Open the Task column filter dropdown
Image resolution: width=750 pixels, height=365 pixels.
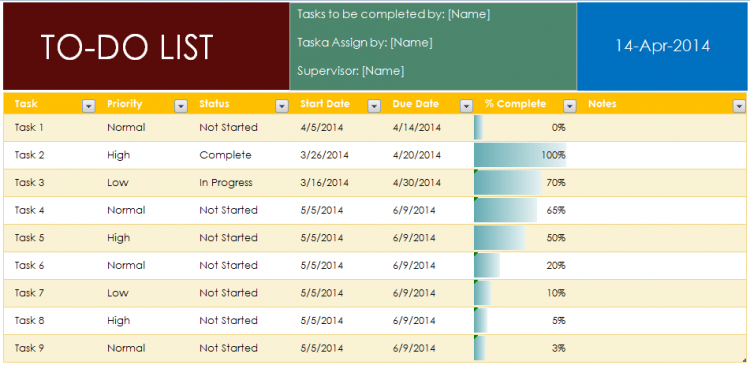coord(88,106)
